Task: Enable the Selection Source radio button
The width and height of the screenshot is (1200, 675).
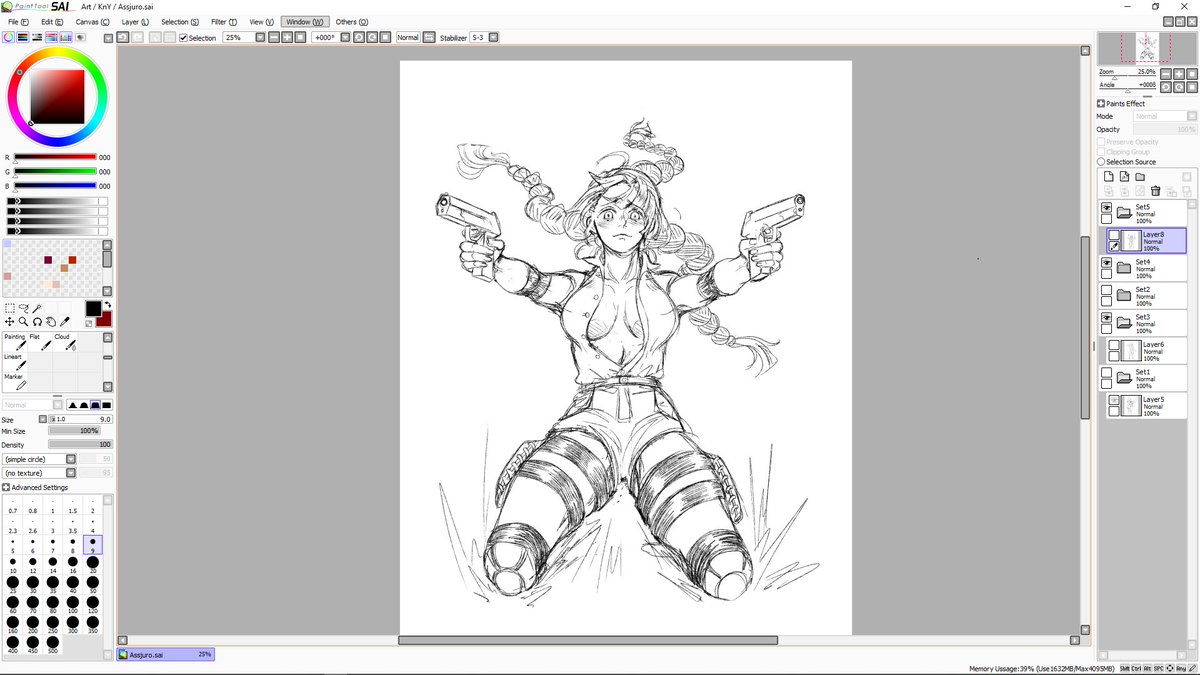Action: coord(1101,162)
